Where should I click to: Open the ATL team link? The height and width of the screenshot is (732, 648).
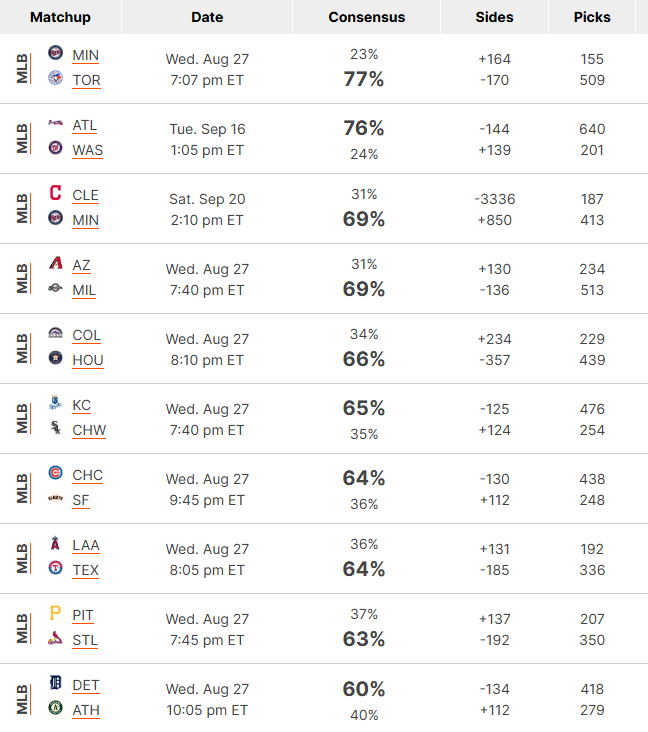coord(85,126)
